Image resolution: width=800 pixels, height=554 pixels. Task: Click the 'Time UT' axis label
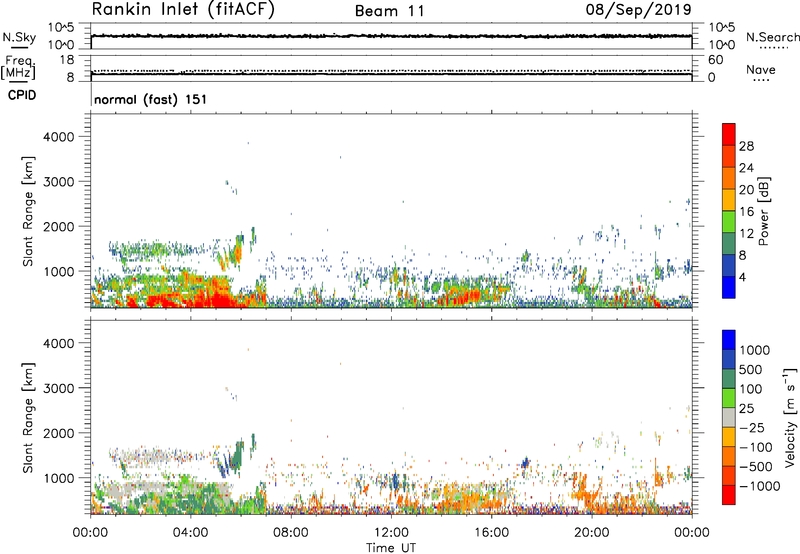point(391,548)
